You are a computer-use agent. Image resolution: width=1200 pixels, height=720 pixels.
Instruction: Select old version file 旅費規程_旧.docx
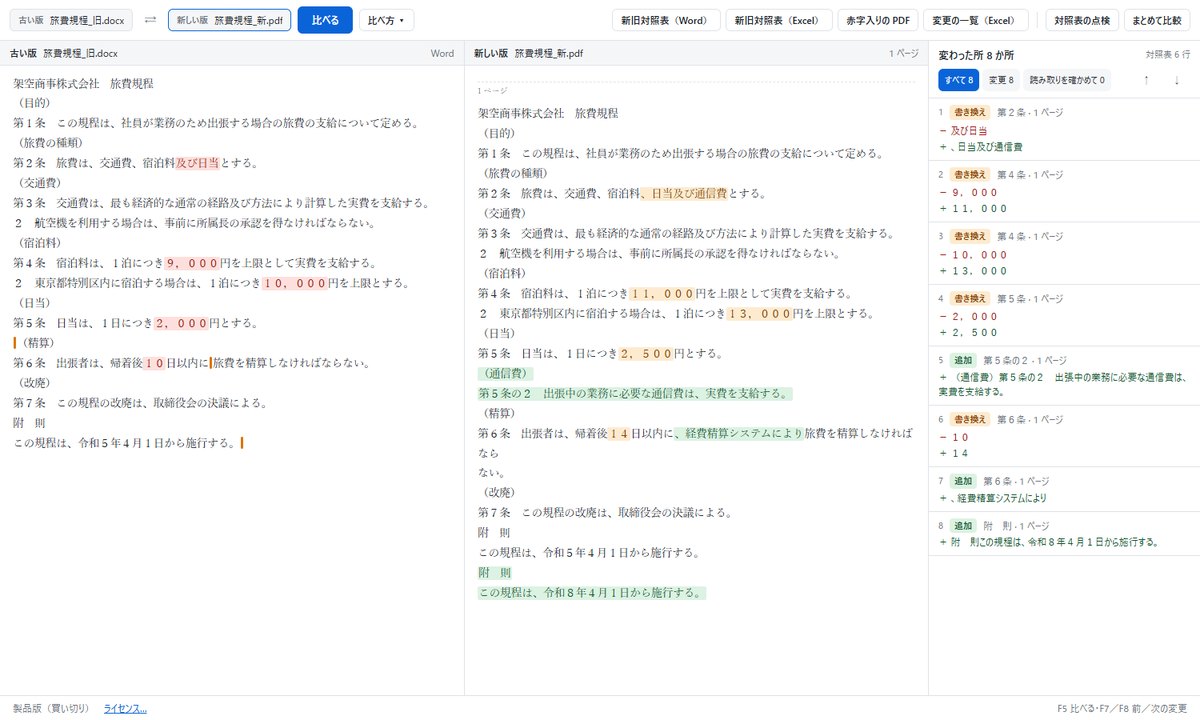coord(70,20)
